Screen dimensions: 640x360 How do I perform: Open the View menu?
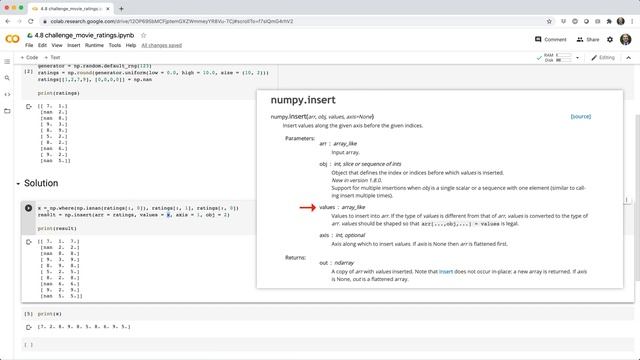(57, 45)
